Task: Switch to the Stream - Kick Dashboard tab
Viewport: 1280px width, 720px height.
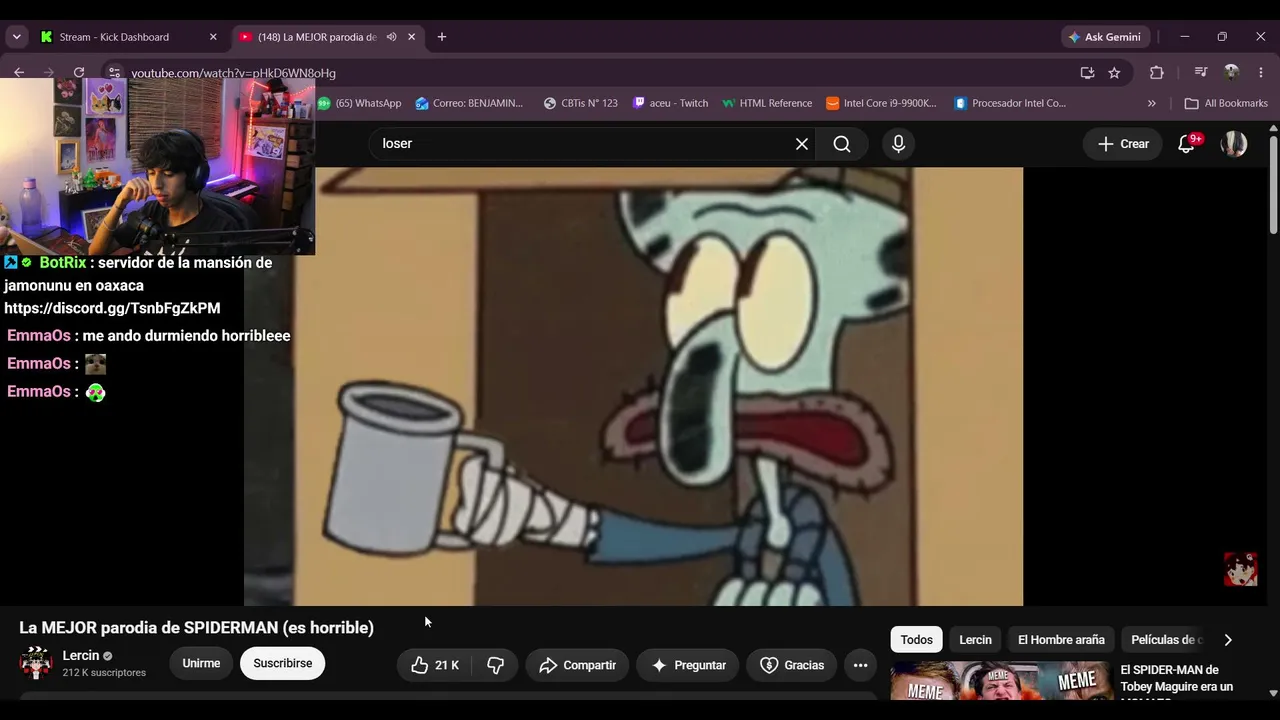Action: point(114,37)
